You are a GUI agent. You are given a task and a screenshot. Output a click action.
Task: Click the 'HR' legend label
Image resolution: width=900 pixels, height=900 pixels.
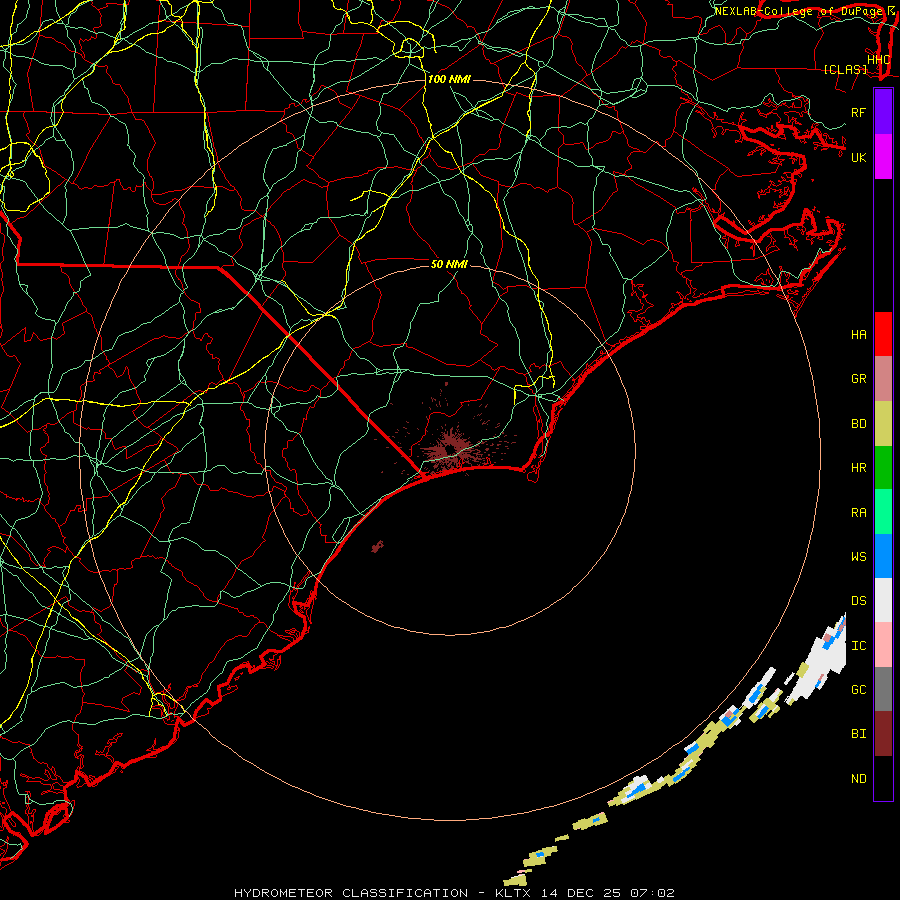point(858,468)
